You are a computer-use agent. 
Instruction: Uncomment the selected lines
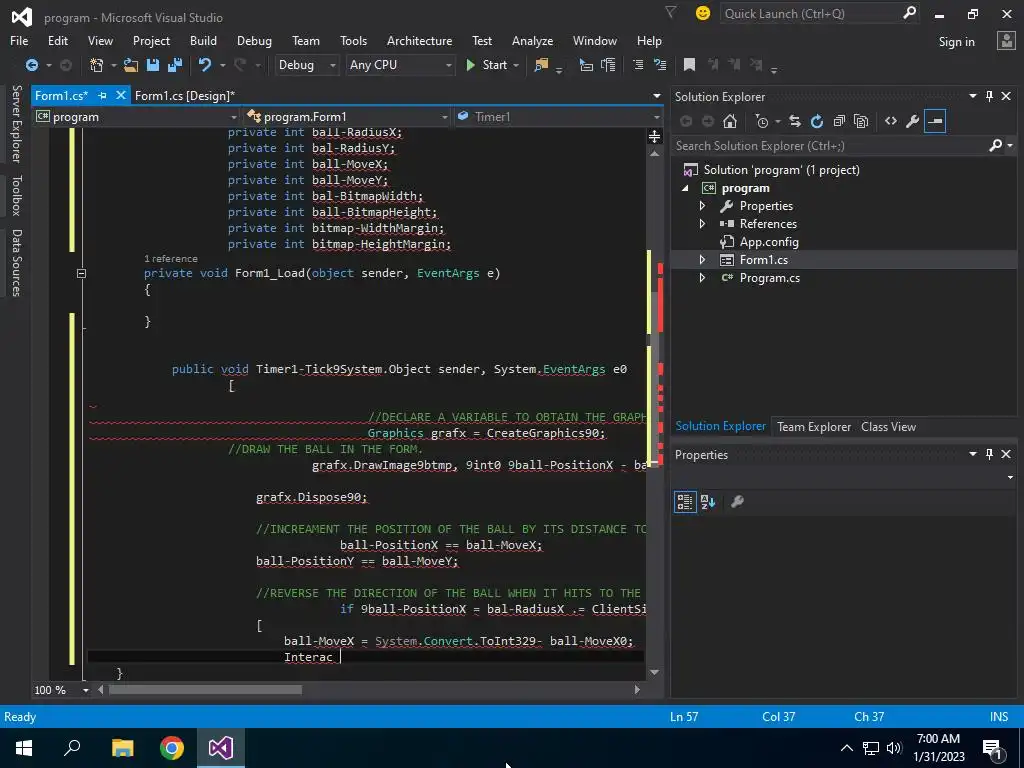coord(660,65)
